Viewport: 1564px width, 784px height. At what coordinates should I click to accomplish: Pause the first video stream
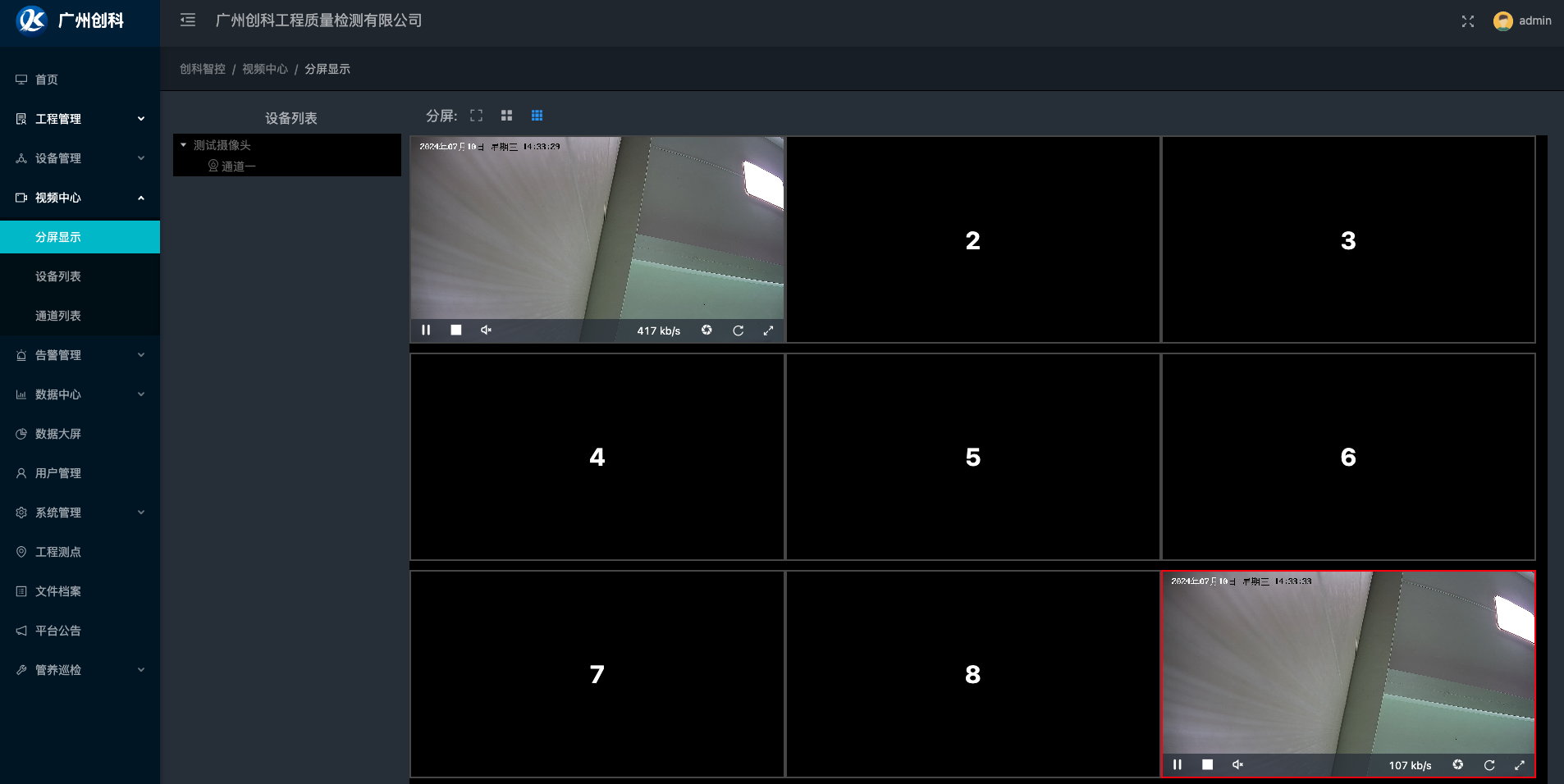pos(426,330)
